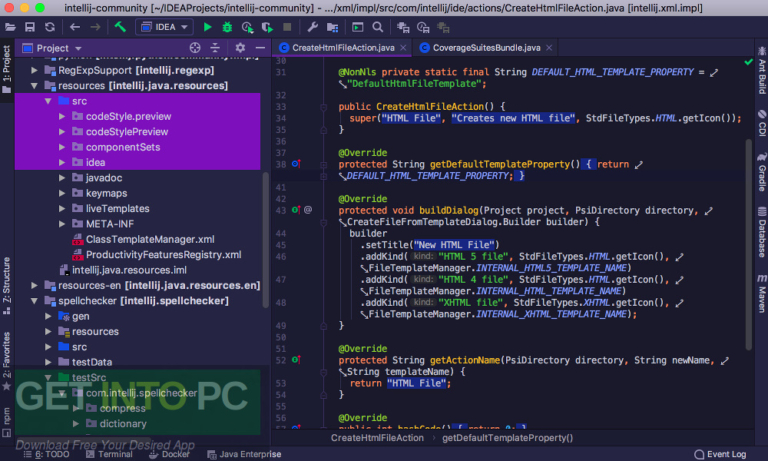Select ClassTemplateManager.xml in project tree
Screen dimensions: 768x461
click(x=144, y=239)
